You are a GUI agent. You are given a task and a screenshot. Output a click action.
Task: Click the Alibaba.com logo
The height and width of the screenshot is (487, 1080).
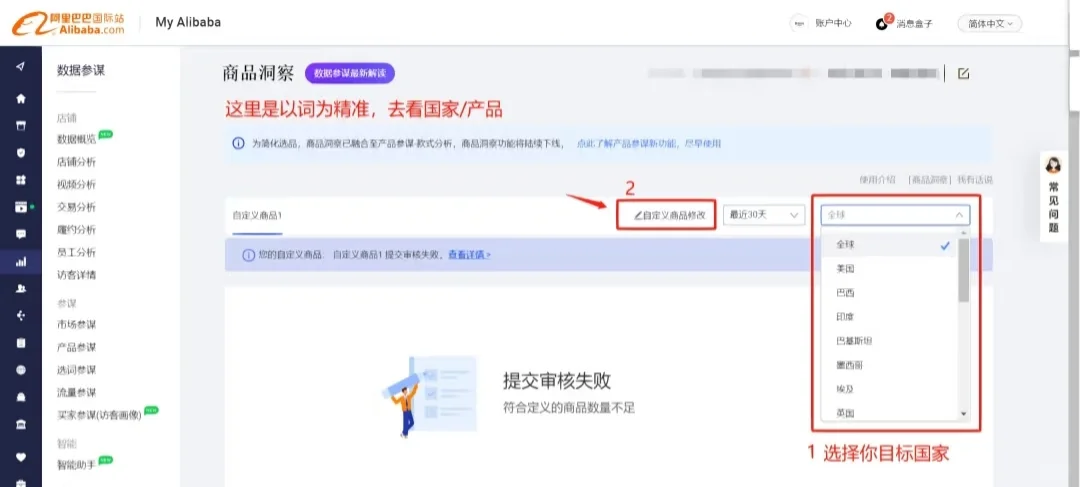coord(68,23)
